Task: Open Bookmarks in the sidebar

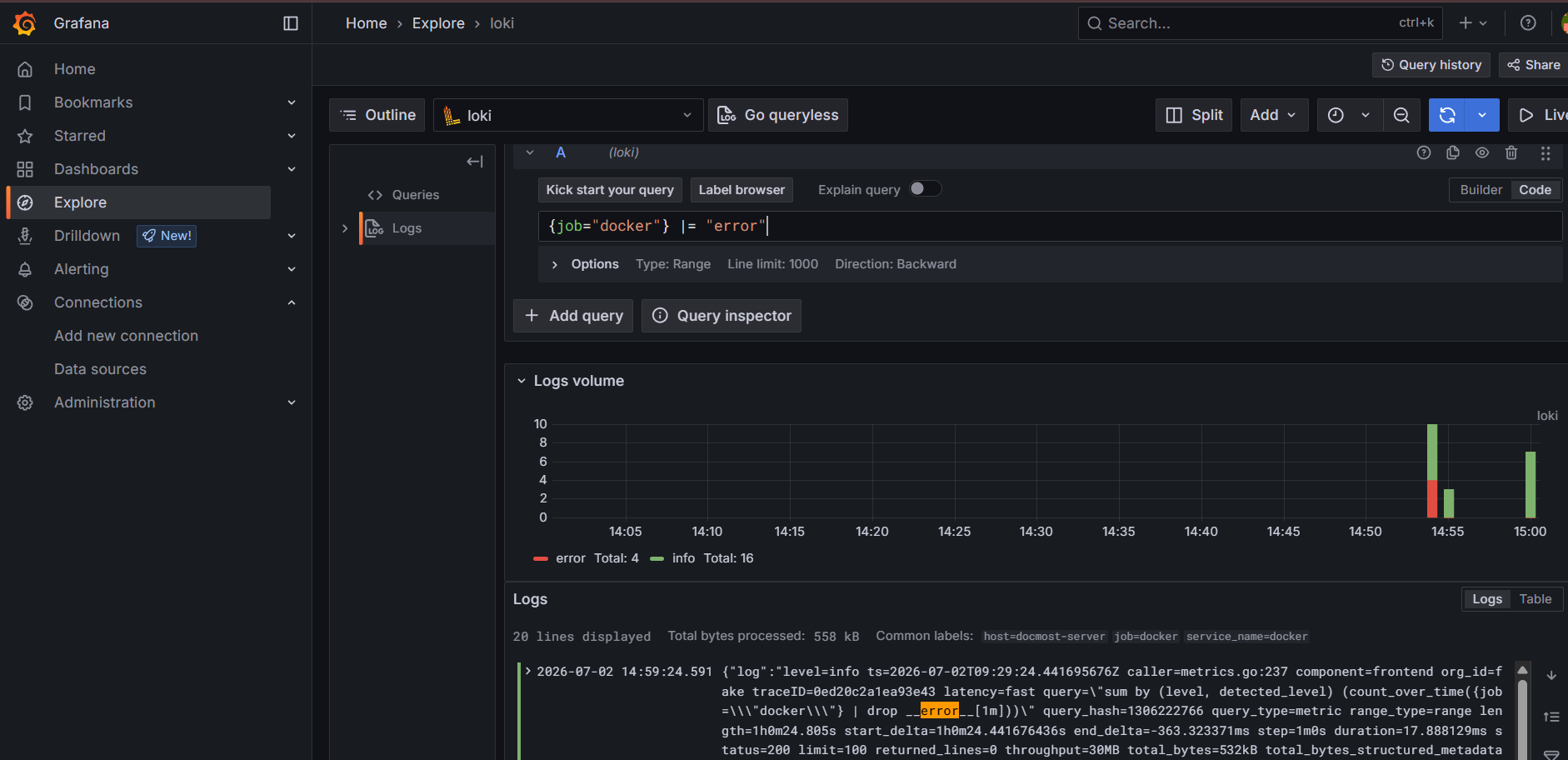Action: [93, 102]
